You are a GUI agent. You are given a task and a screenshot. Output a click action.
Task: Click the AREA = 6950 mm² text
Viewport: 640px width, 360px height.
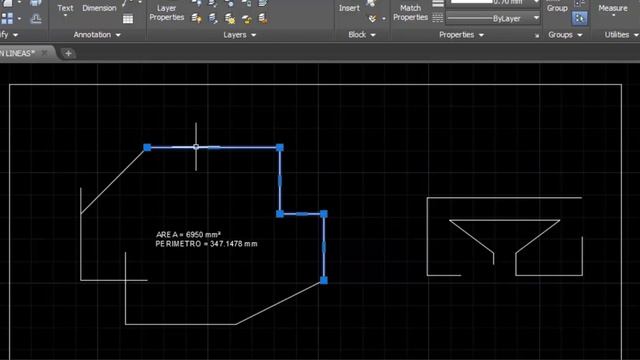tap(188, 235)
